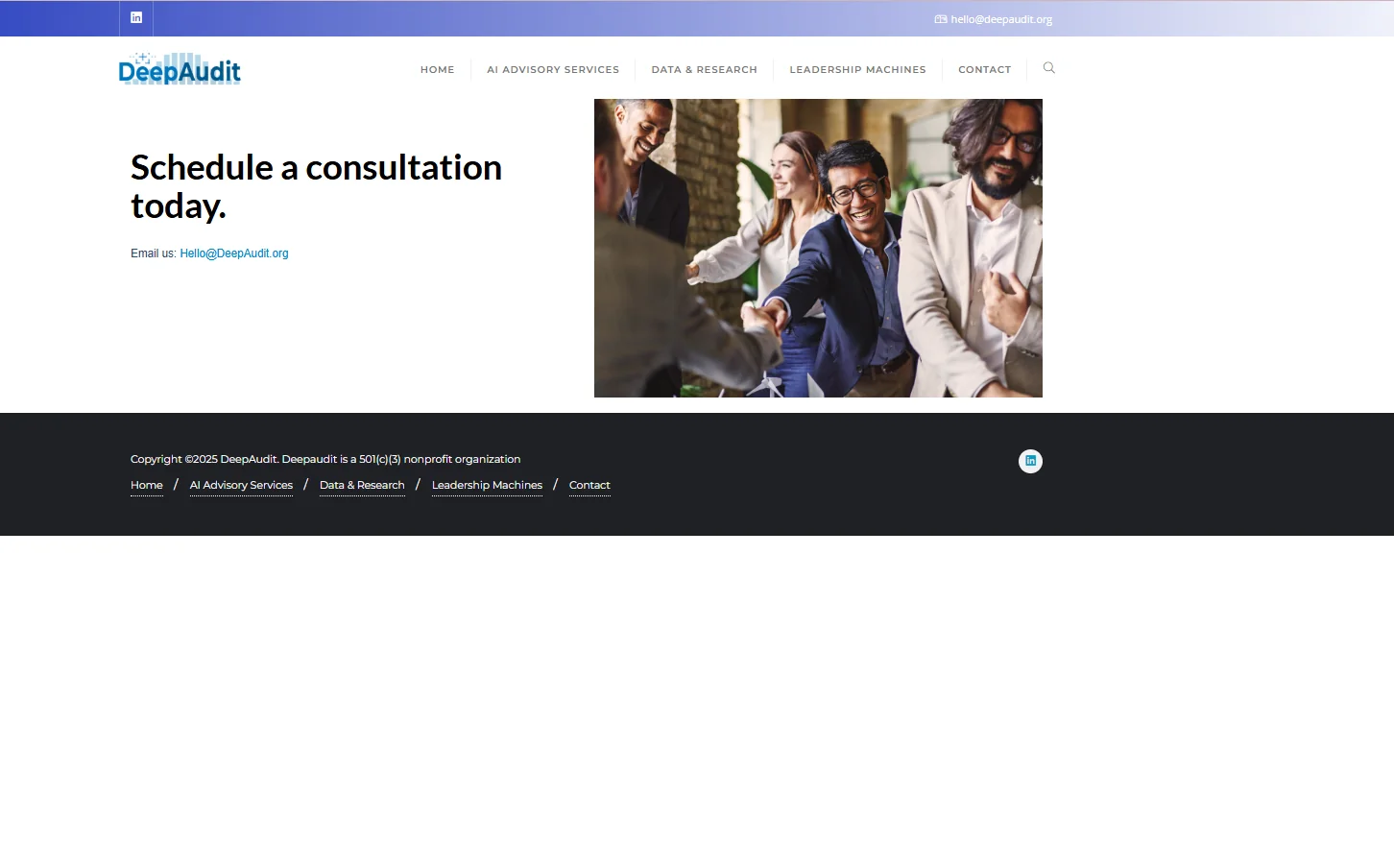Click the footer Contact link
The width and height of the screenshot is (1394, 868).
(589, 485)
